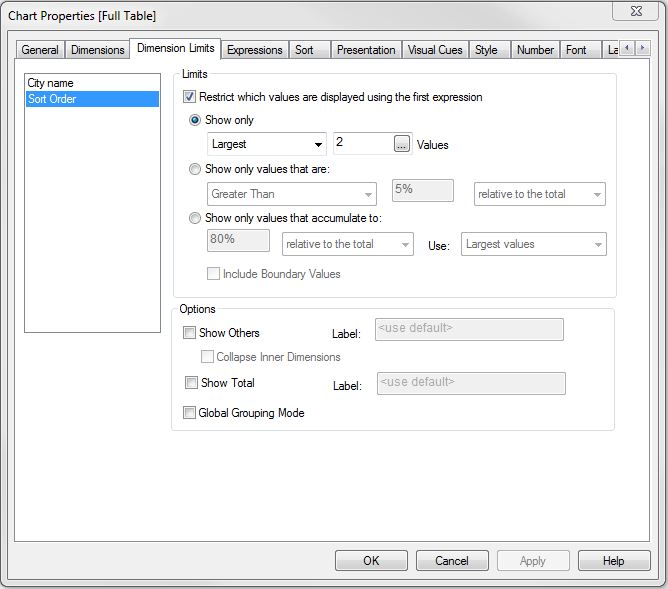Viewport: 668px width, 589px height.
Task: Click the ellipsis button beside the values field
Action: click(x=402, y=144)
